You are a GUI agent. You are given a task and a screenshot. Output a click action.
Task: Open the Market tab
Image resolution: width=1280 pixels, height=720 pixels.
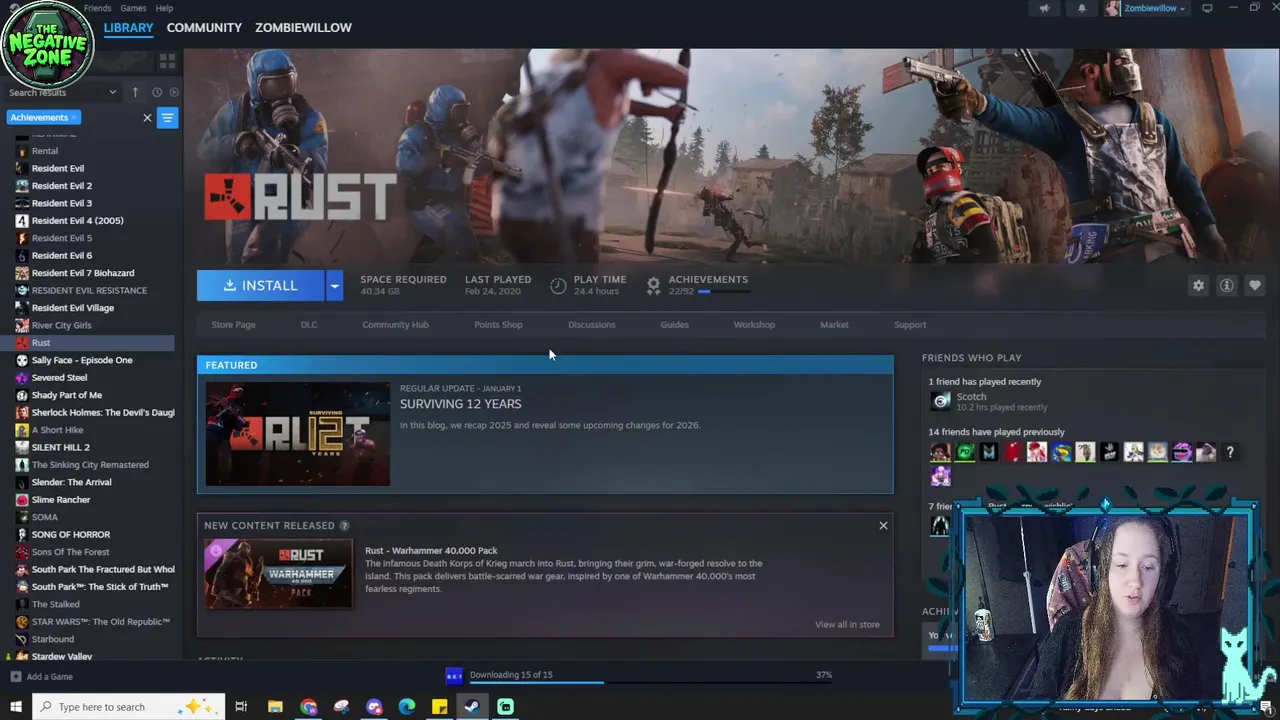pyautogui.click(x=834, y=325)
